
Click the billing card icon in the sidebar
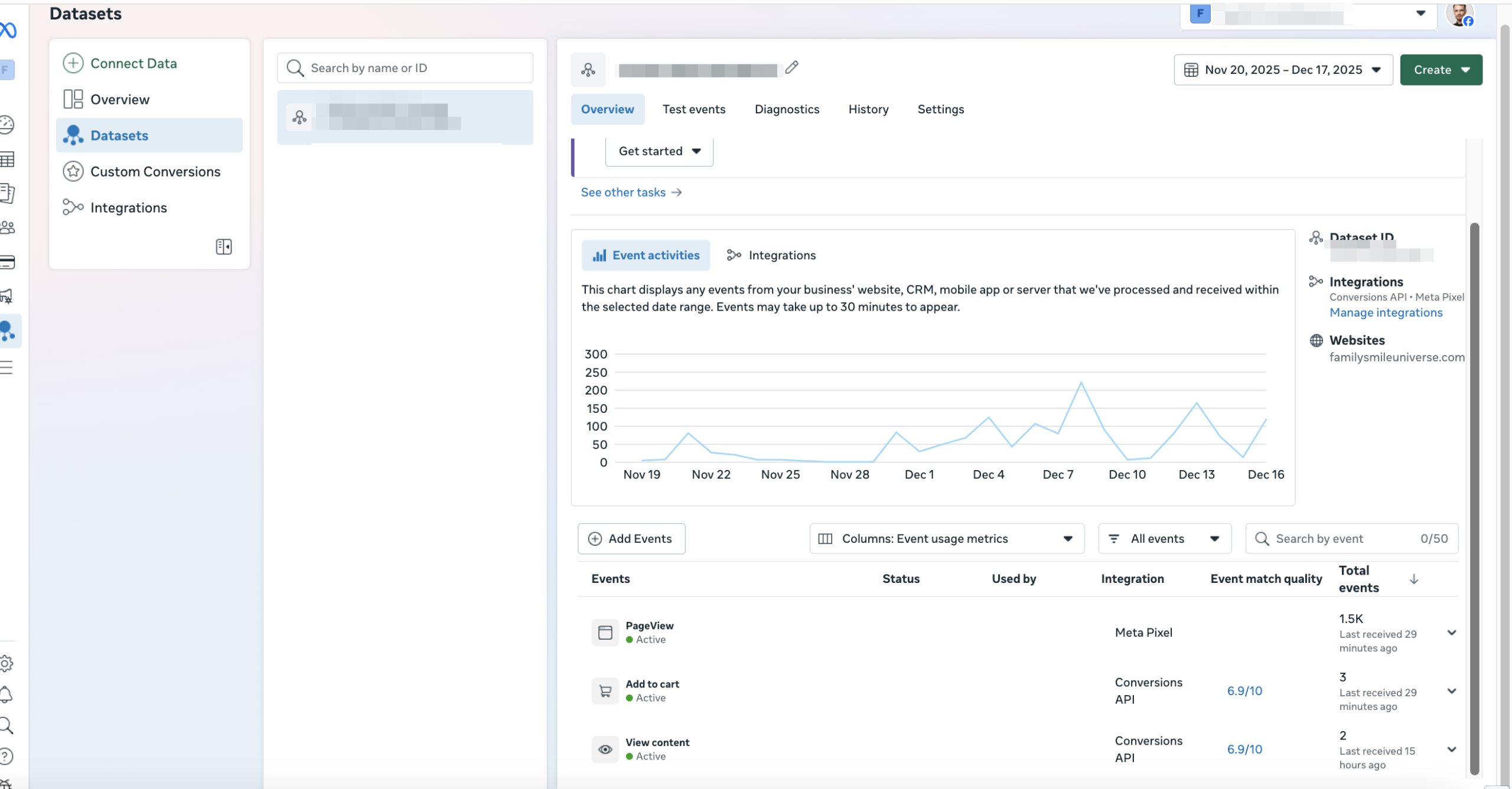(7, 263)
